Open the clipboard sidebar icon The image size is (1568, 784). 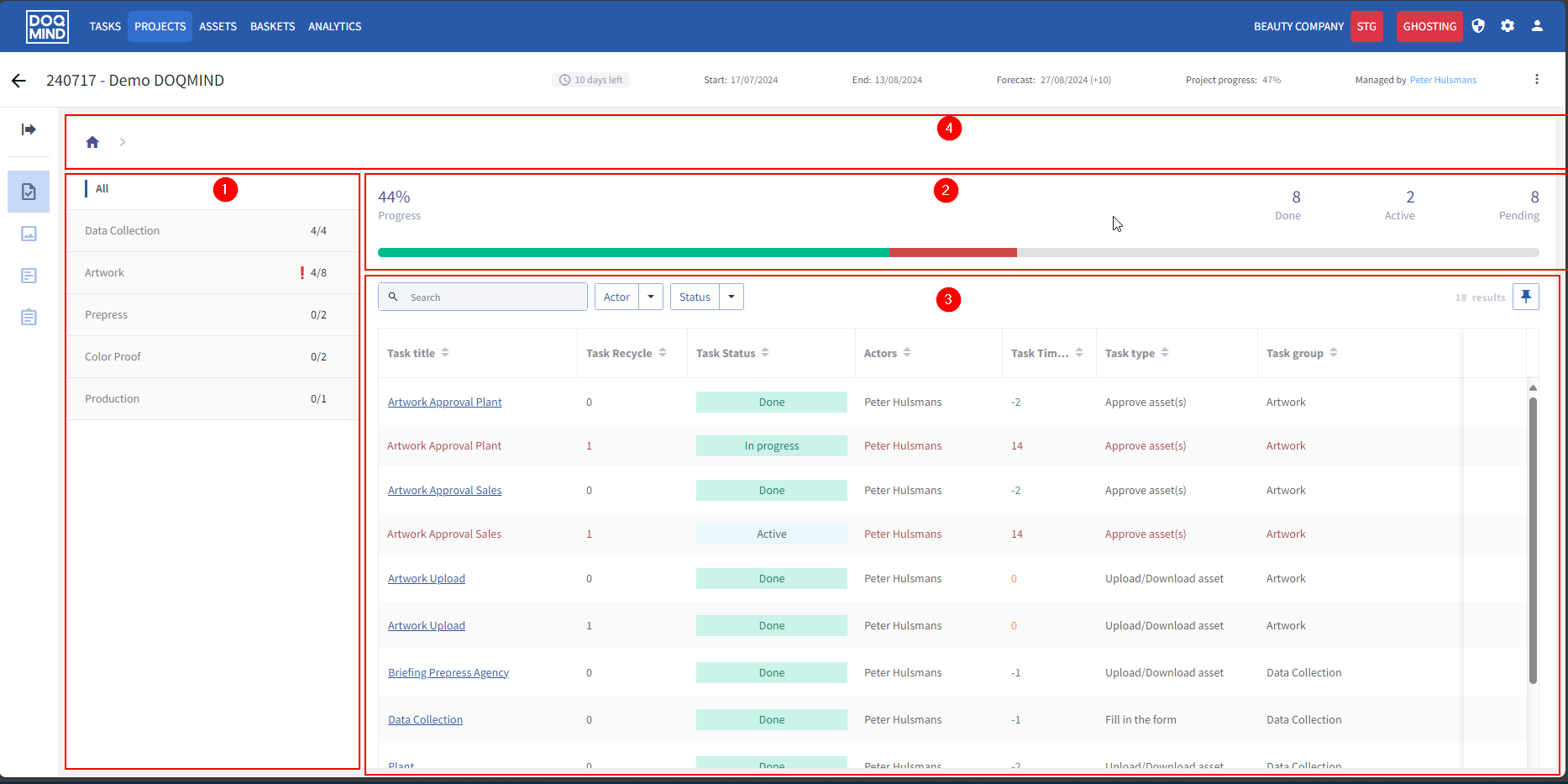[29, 317]
